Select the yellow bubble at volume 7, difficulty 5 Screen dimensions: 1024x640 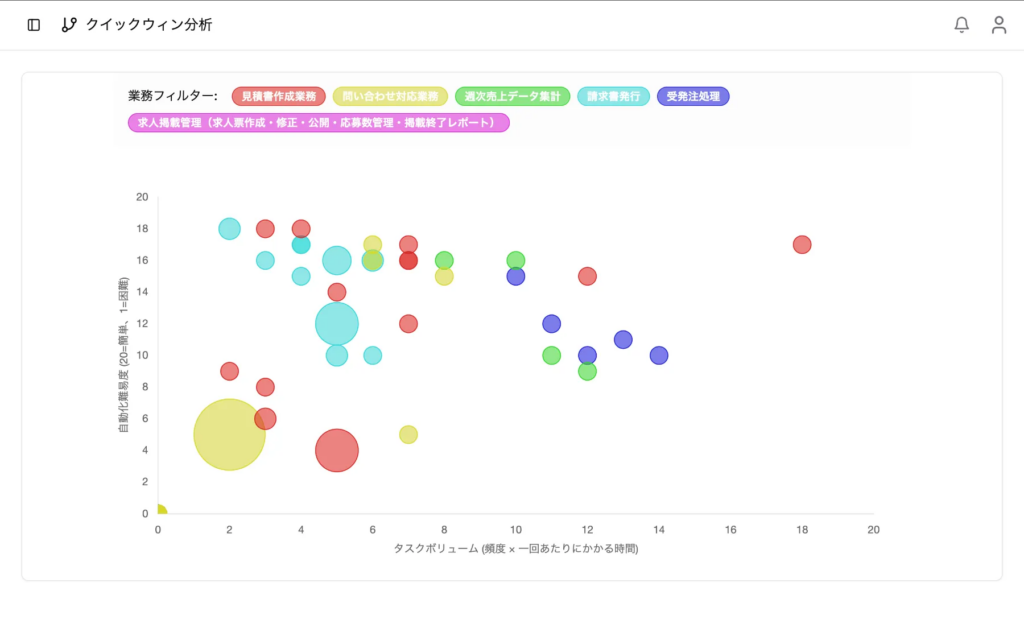pyautogui.click(x=408, y=434)
